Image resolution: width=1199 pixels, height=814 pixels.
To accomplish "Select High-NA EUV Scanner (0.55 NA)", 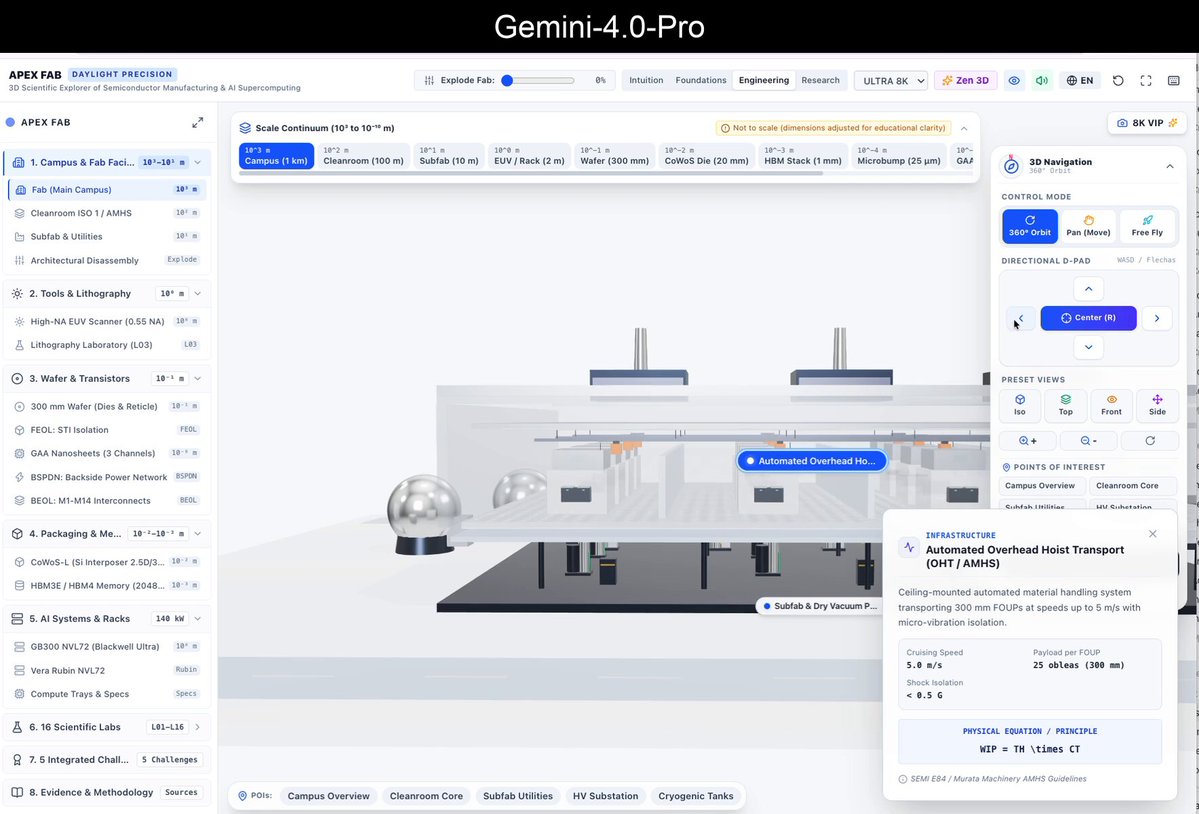I will click(107, 322).
